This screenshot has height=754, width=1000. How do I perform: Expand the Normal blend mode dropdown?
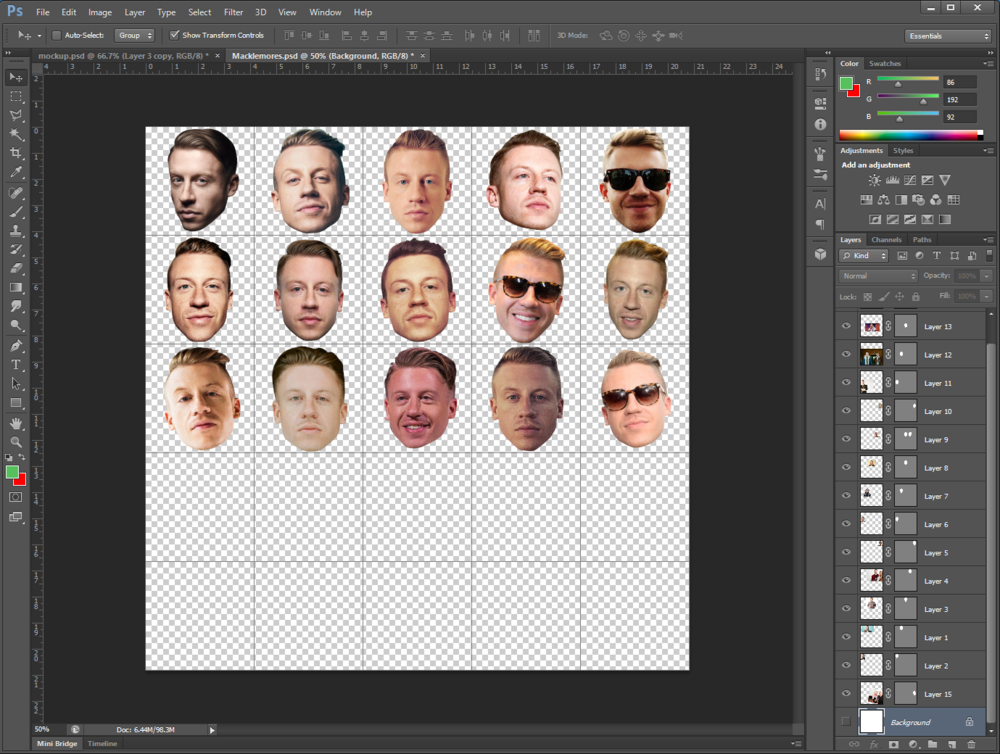click(878, 276)
